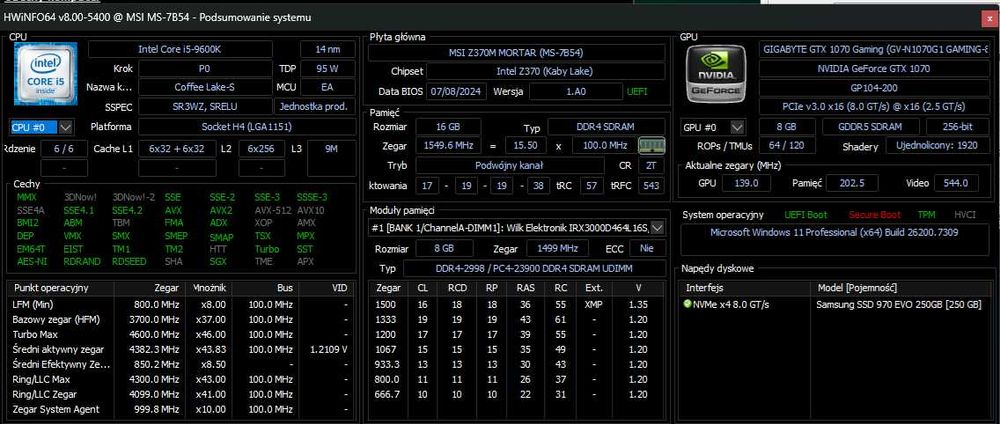Click the GP104-200 chip field
This screenshot has width=1000, height=424.
tap(874, 88)
